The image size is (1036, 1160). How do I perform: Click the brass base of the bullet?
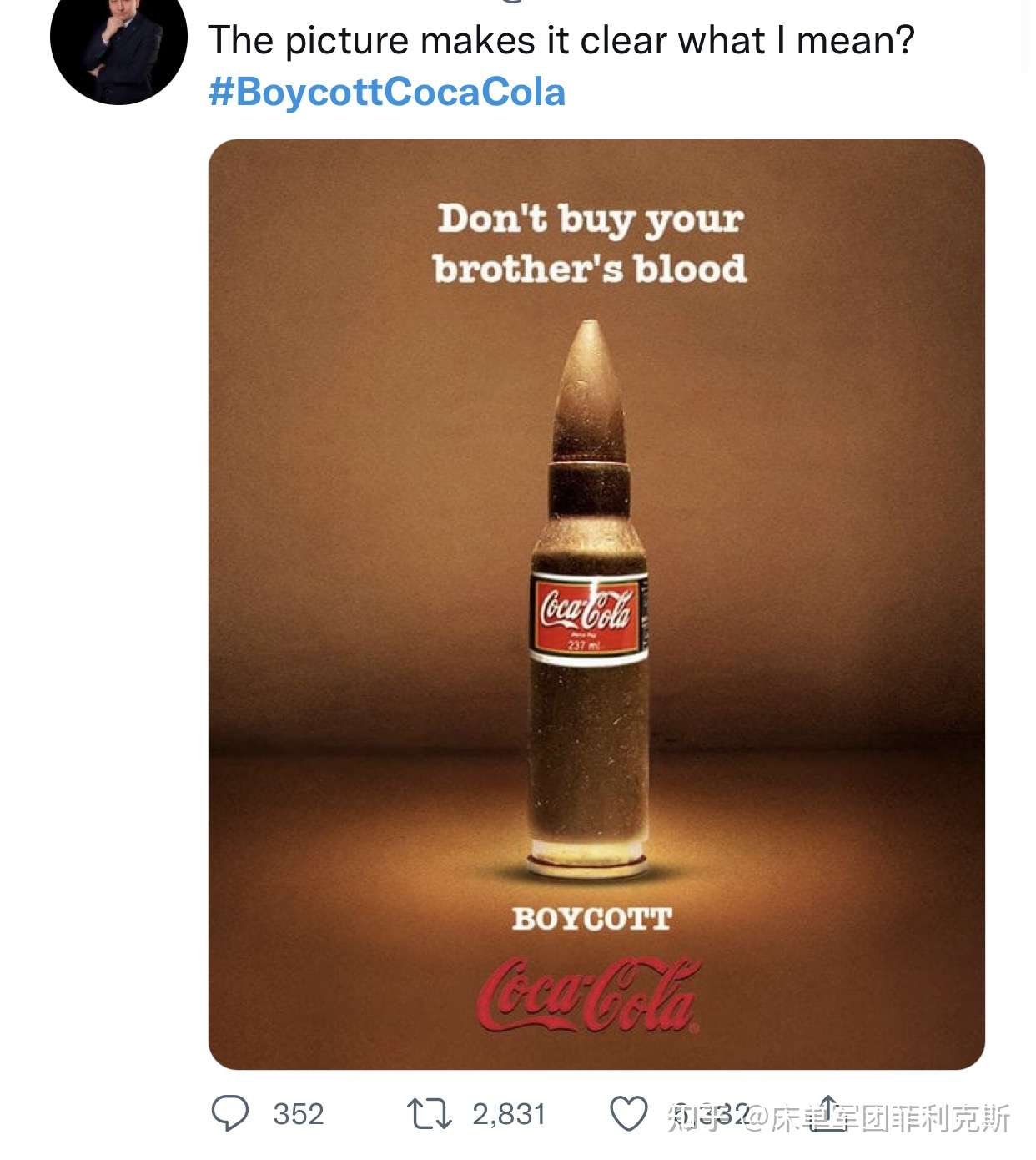click(588, 860)
